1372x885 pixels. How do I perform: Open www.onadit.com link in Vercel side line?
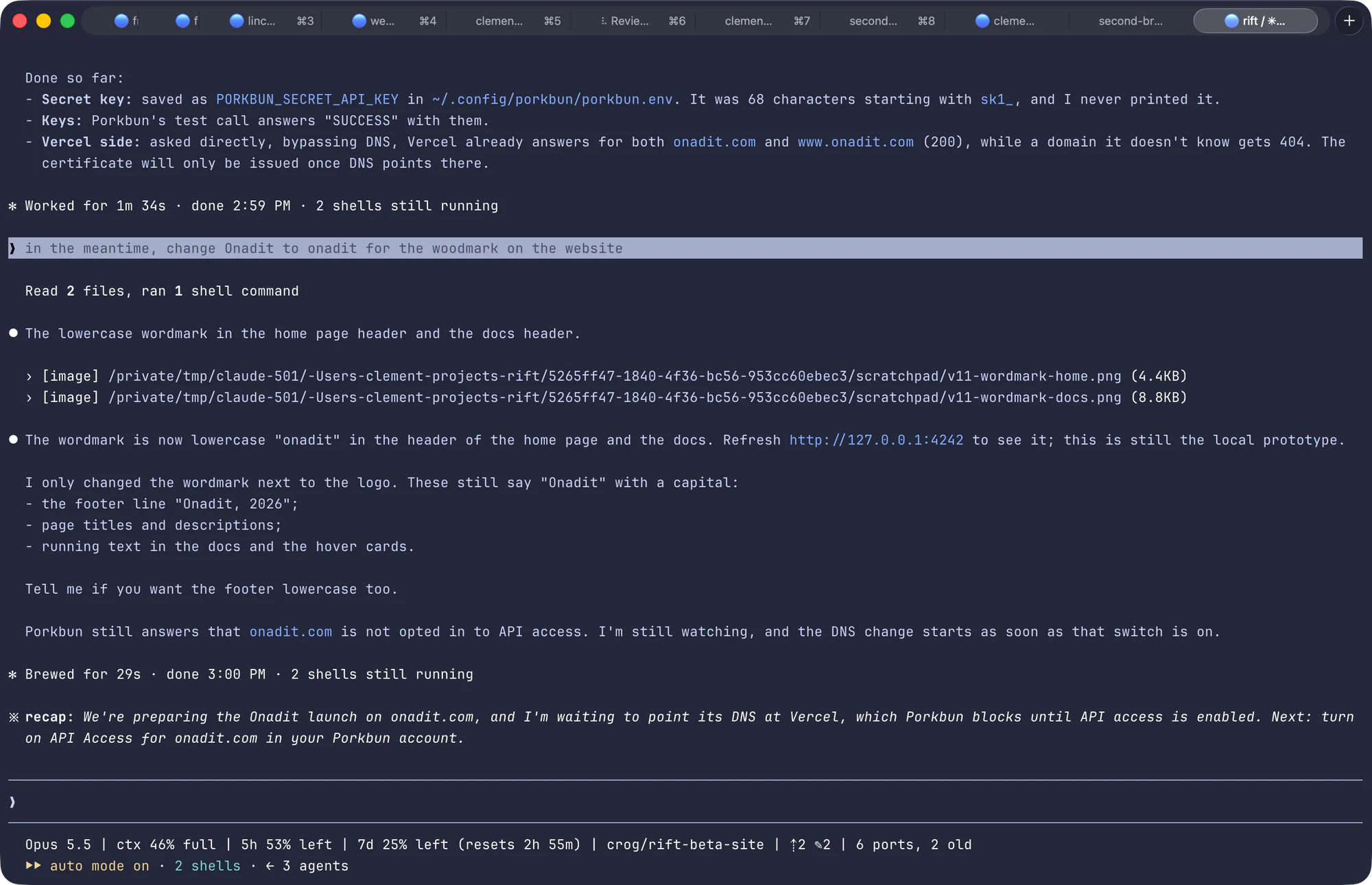[x=855, y=142]
